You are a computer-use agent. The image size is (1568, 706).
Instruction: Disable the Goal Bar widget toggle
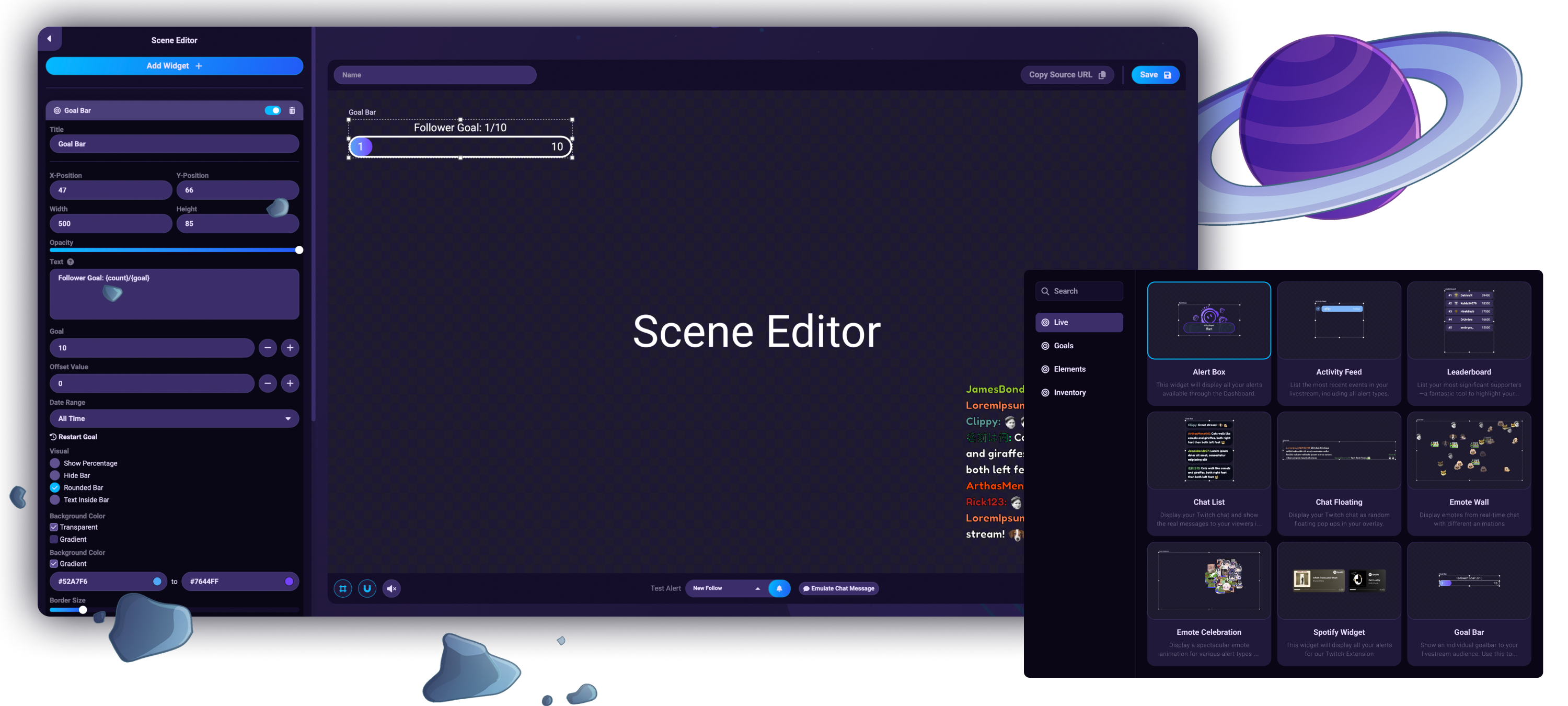pyautogui.click(x=273, y=110)
